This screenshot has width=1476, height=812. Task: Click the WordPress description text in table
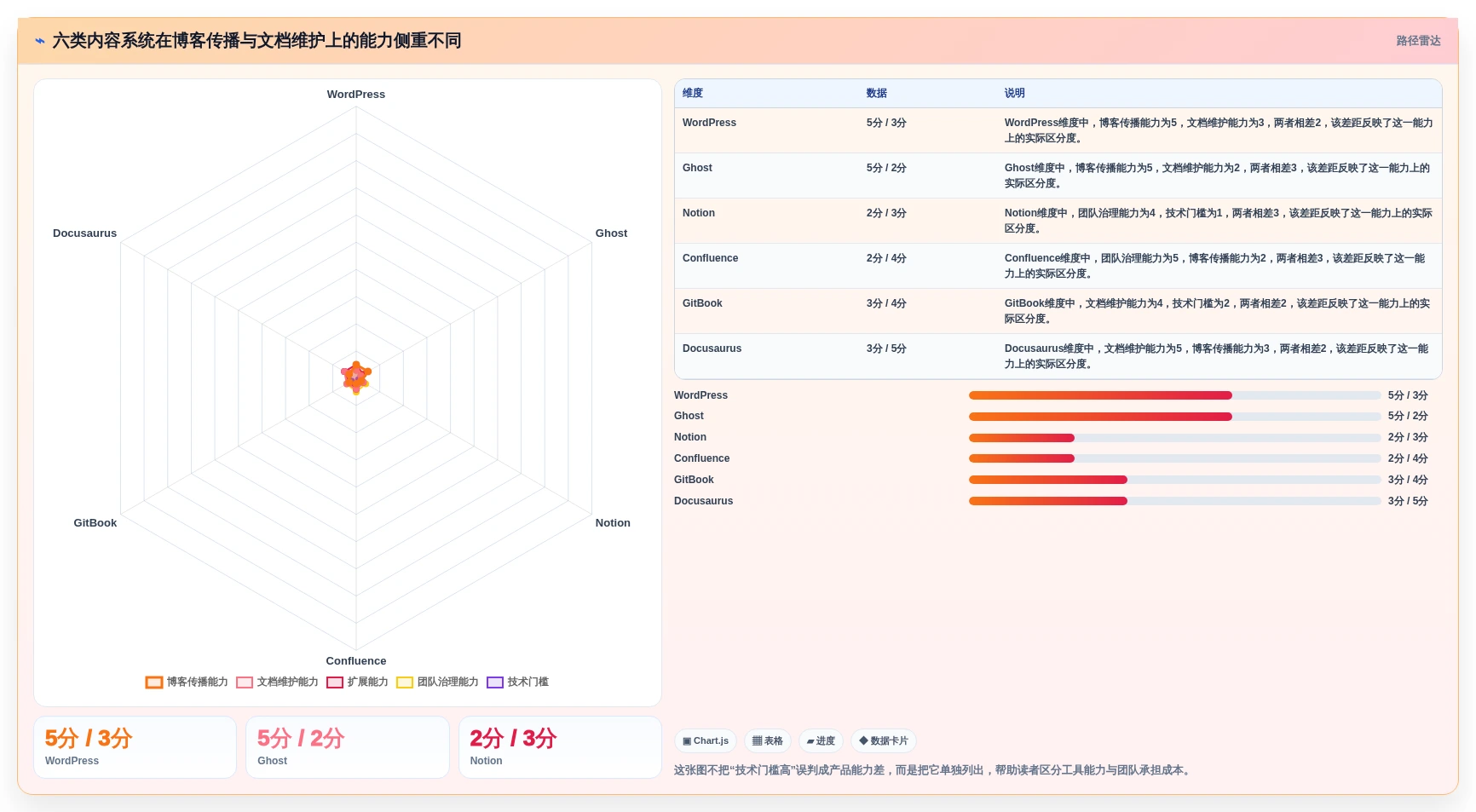tap(1219, 130)
